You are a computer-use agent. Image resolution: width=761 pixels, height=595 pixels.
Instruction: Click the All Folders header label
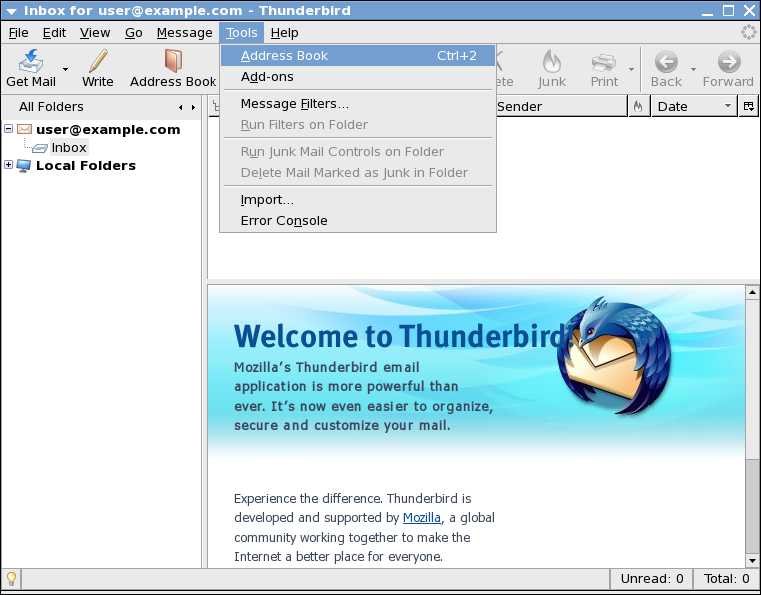[51, 107]
